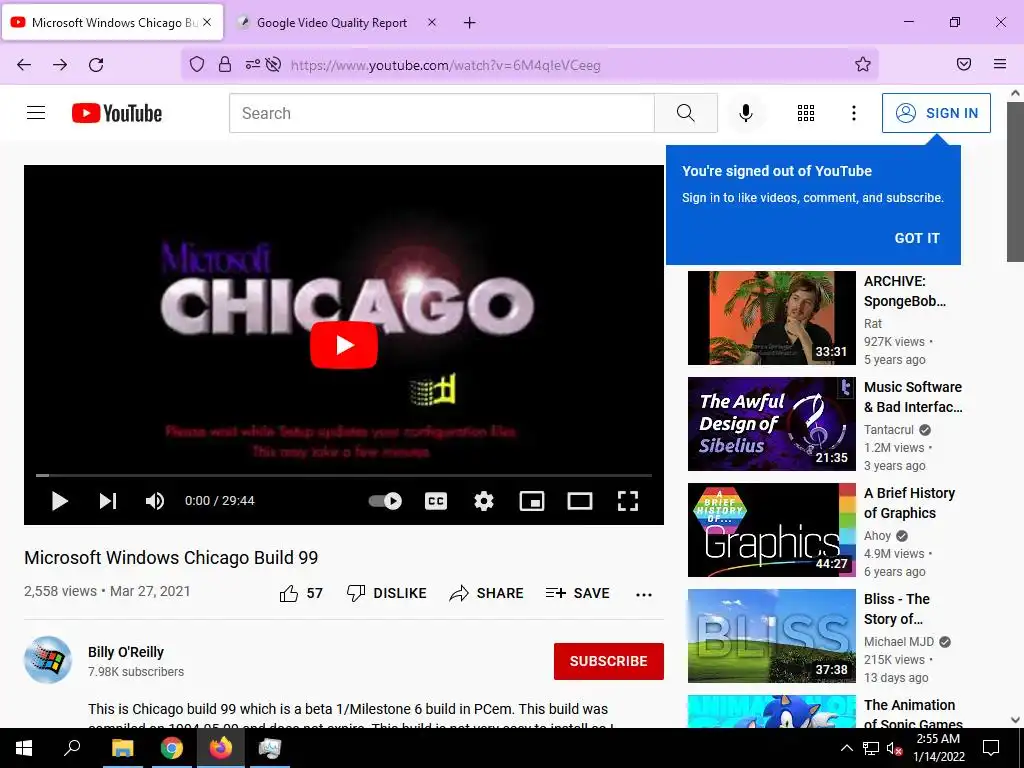Toggle the autoplay switch

[385, 501]
